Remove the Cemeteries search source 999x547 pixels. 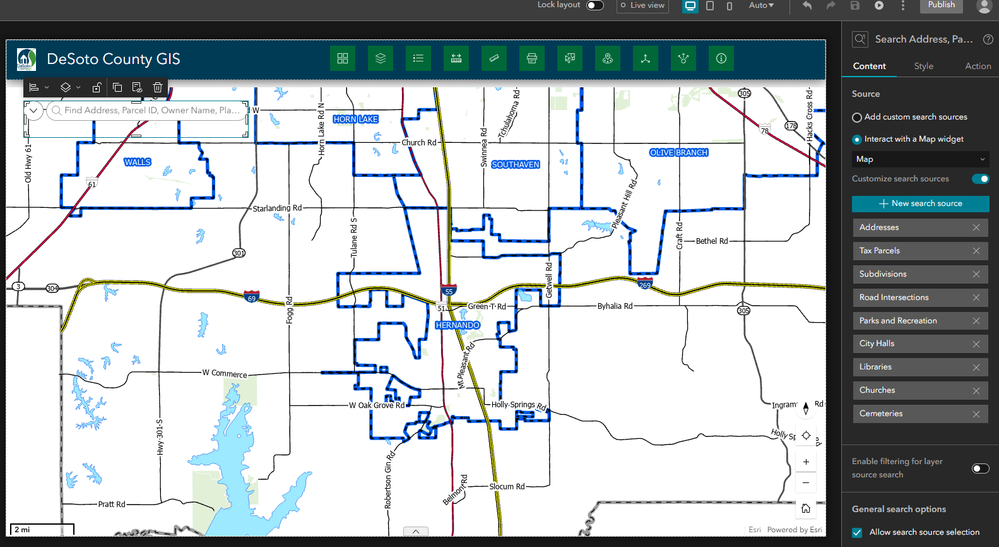976,414
